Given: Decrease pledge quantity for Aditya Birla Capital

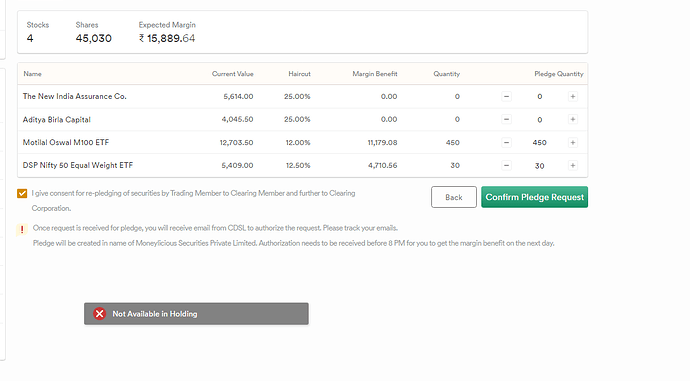Looking at the screenshot, I should (506, 119).
